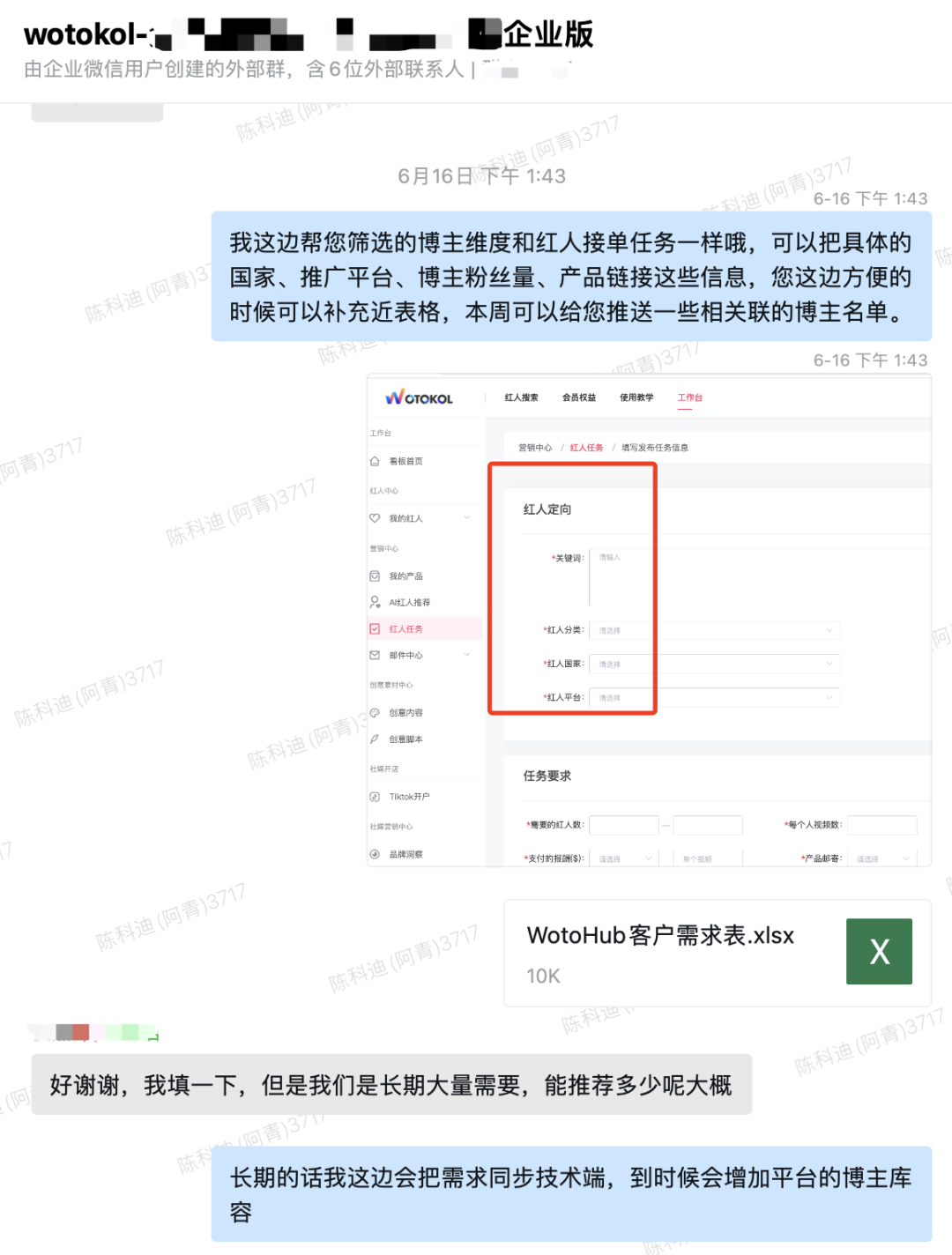The width and height of the screenshot is (952, 1255).
Task: Click the checkbox-style icon beside sidebar 红人任务
Action: [375, 628]
